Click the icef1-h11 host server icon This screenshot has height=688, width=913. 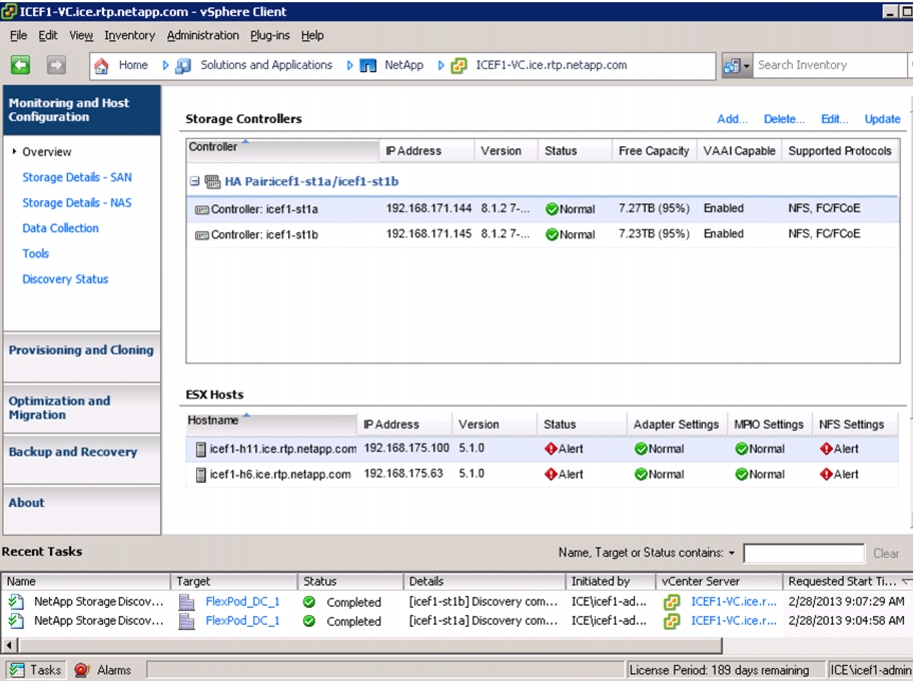coord(200,449)
